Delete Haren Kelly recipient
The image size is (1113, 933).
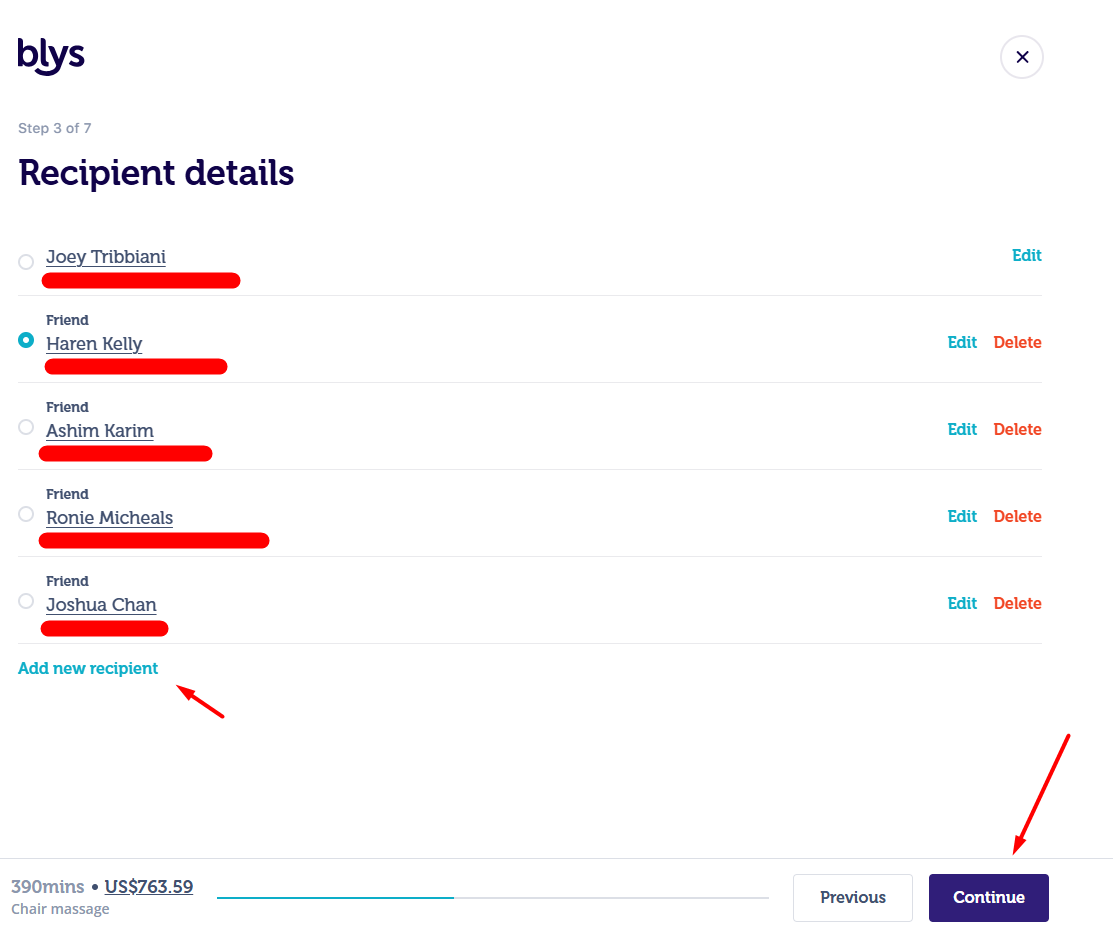(x=1017, y=342)
